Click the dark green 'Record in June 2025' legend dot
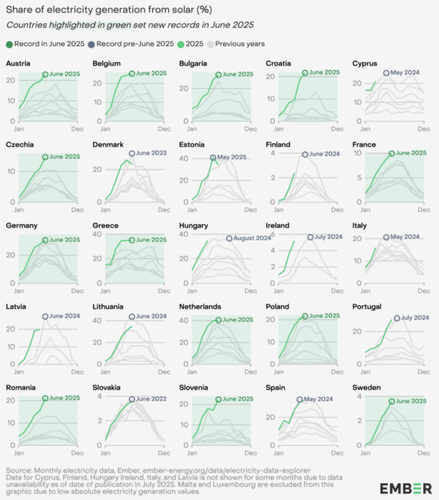This screenshot has height=500, width=439. (x=9, y=44)
